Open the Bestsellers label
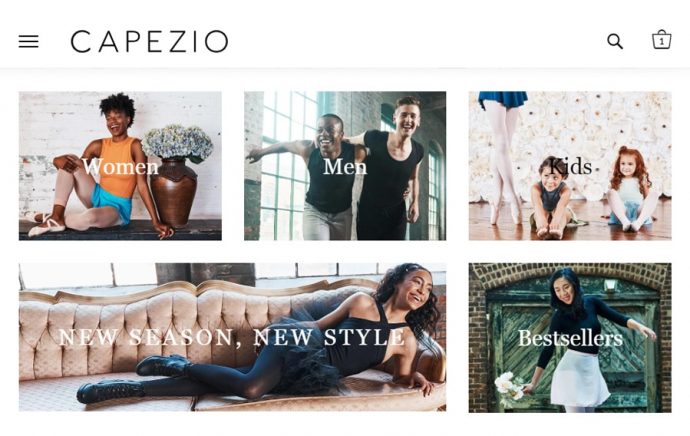 tap(570, 338)
